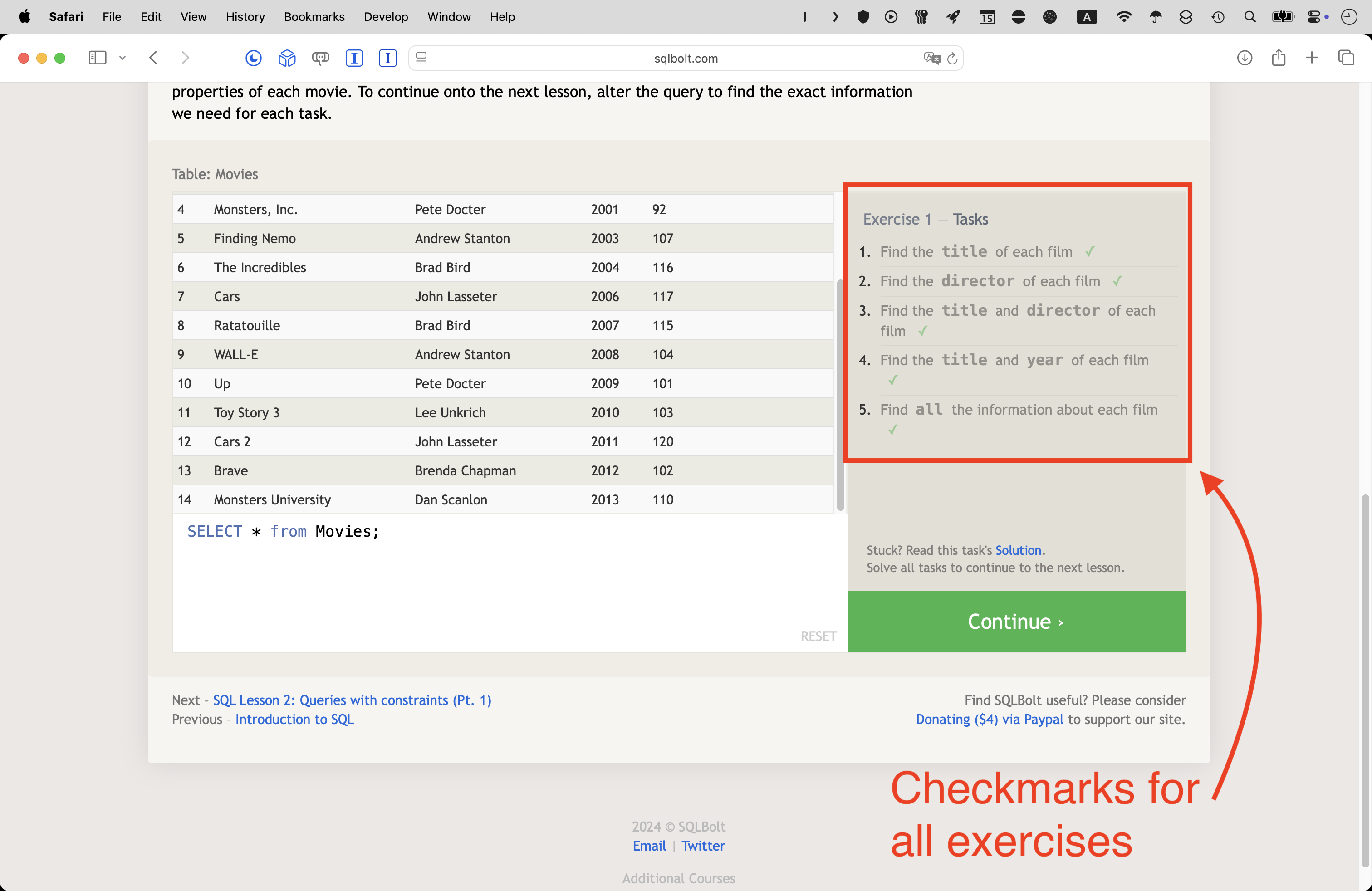This screenshot has width=1372, height=891.
Task: Show the tab overview icon
Action: [1346, 58]
